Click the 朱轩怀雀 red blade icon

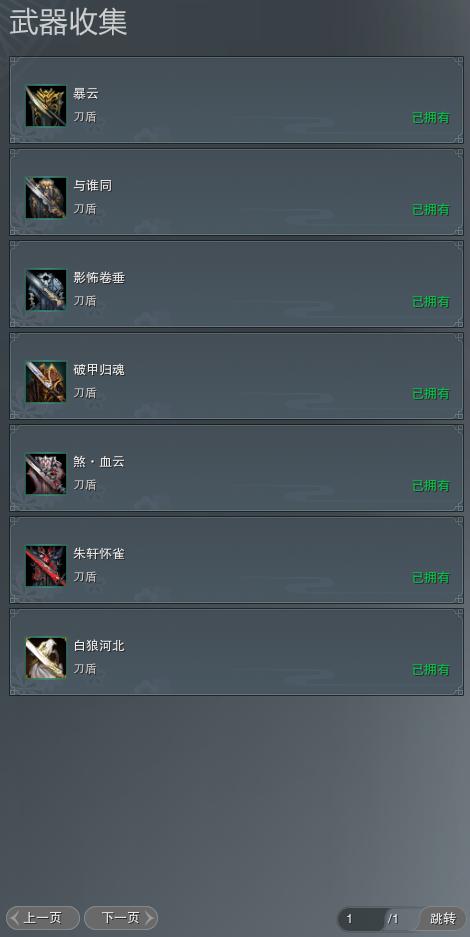(46, 566)
